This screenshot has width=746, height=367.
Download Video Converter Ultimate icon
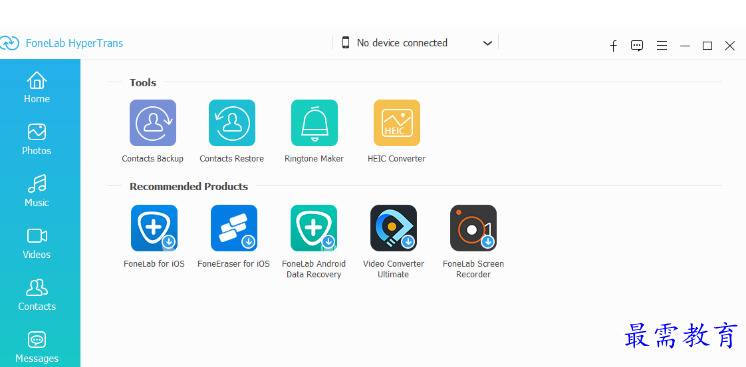click(393, 228)
